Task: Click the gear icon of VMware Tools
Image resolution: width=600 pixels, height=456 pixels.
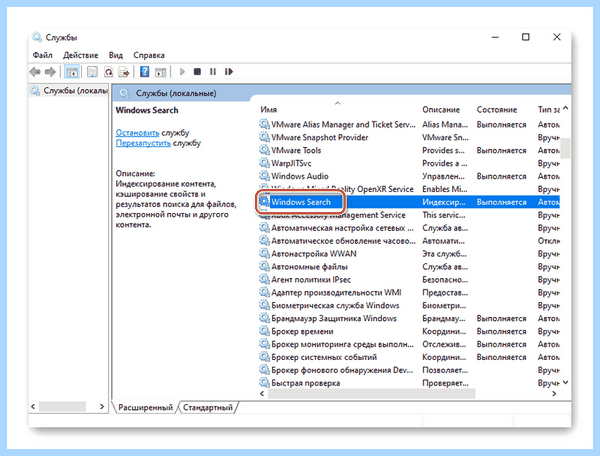Action: click(264, 150)
